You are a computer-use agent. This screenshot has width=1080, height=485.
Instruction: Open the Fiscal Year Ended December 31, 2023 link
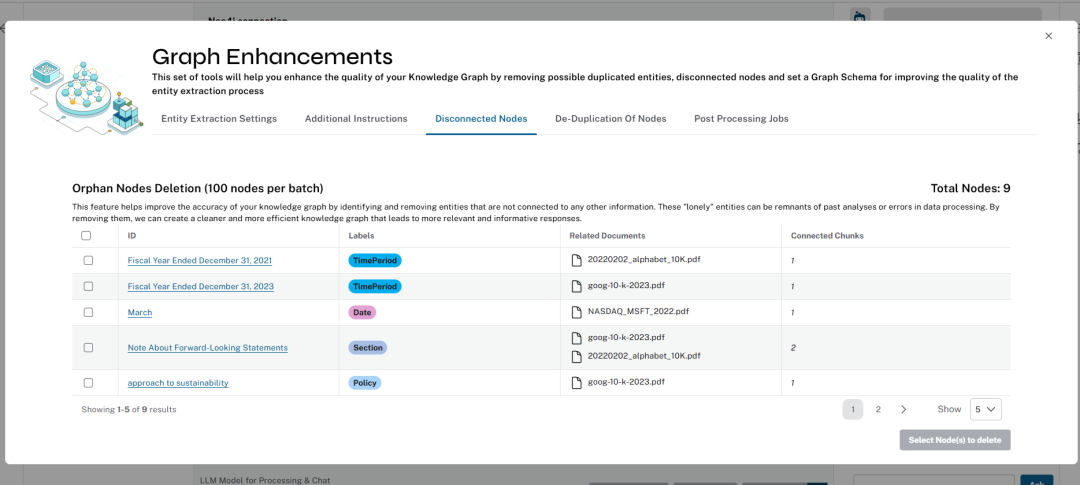click(x=200, y=287)
